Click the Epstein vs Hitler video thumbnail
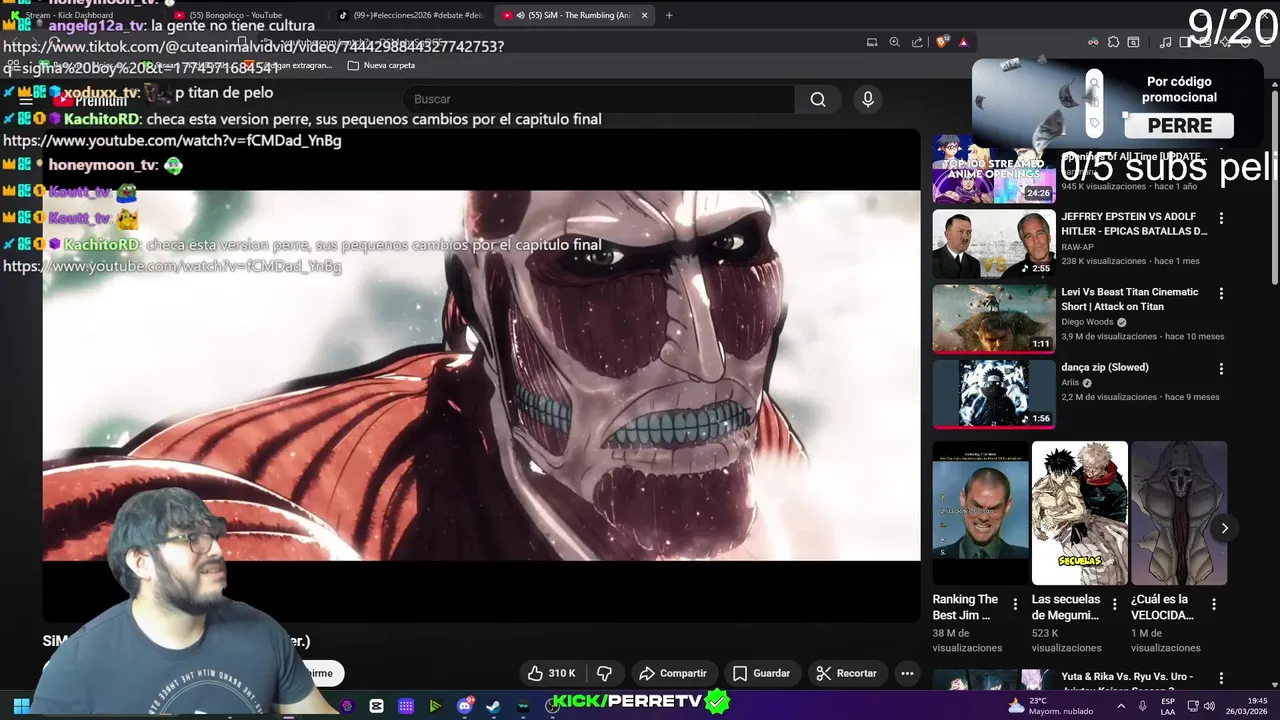1280x720 pixels. tap(994, 243)
